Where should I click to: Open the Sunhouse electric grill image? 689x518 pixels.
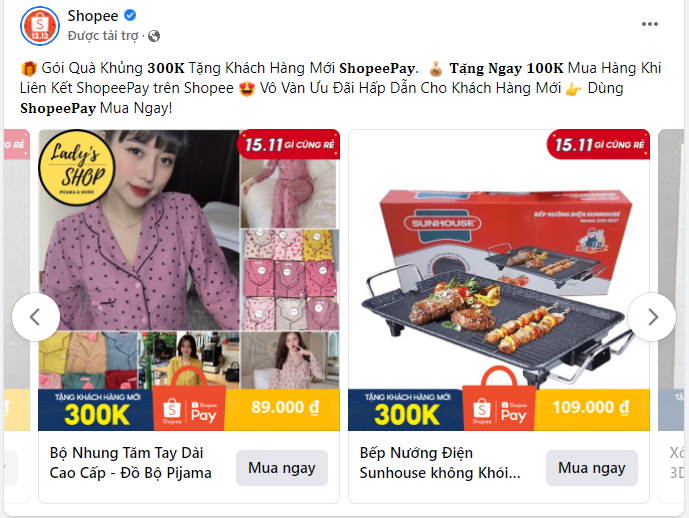point(499,280)
